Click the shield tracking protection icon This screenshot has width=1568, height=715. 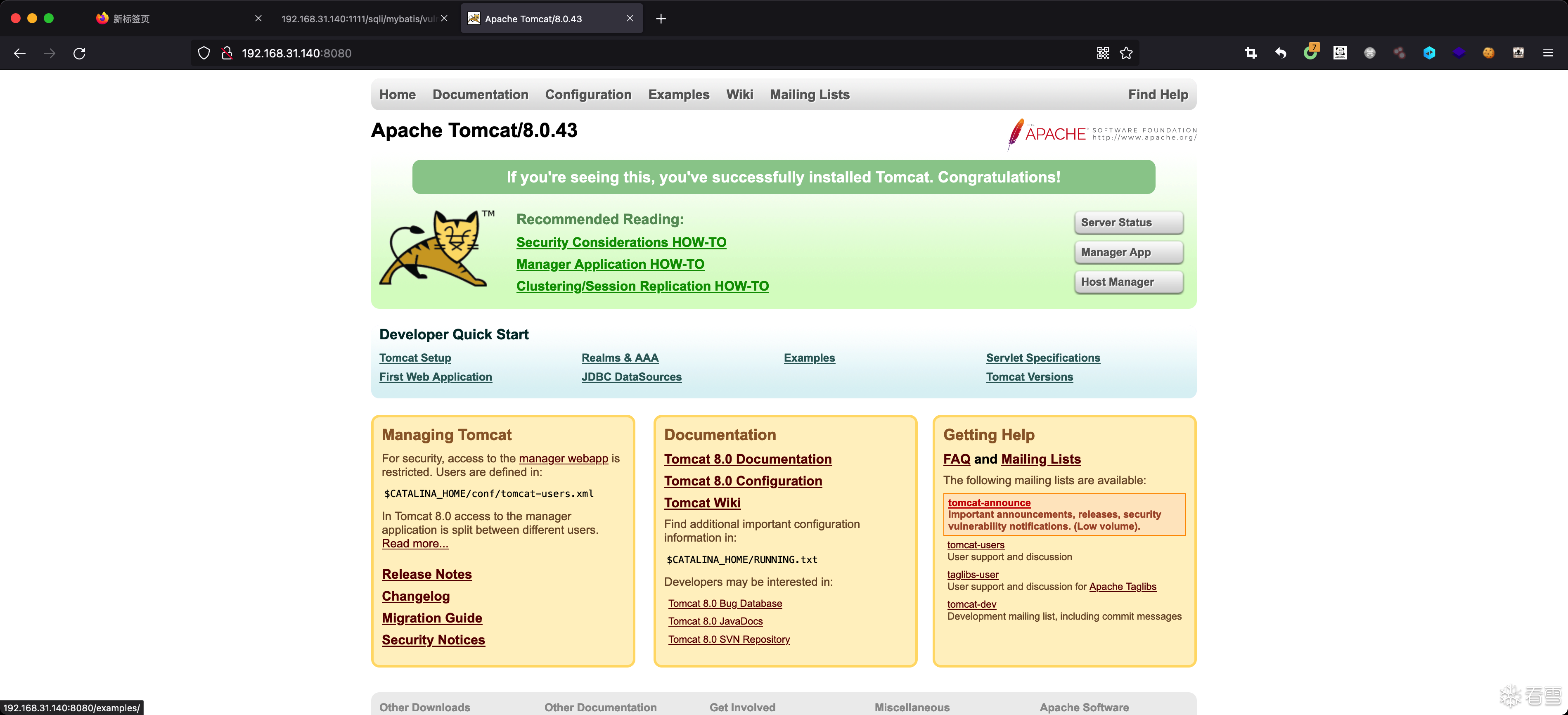204,53
